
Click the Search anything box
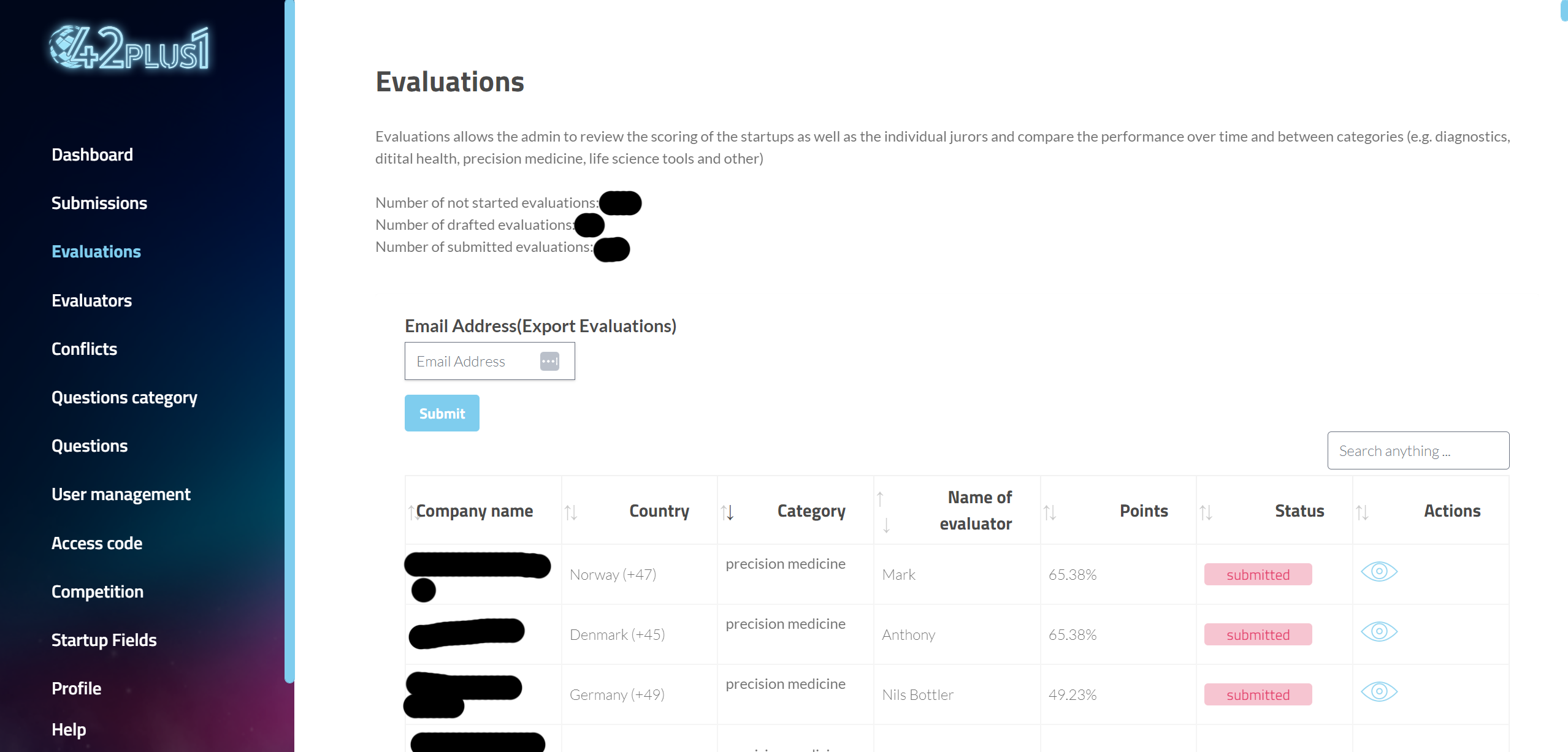pyautogui.click(x=1418, y=451)
